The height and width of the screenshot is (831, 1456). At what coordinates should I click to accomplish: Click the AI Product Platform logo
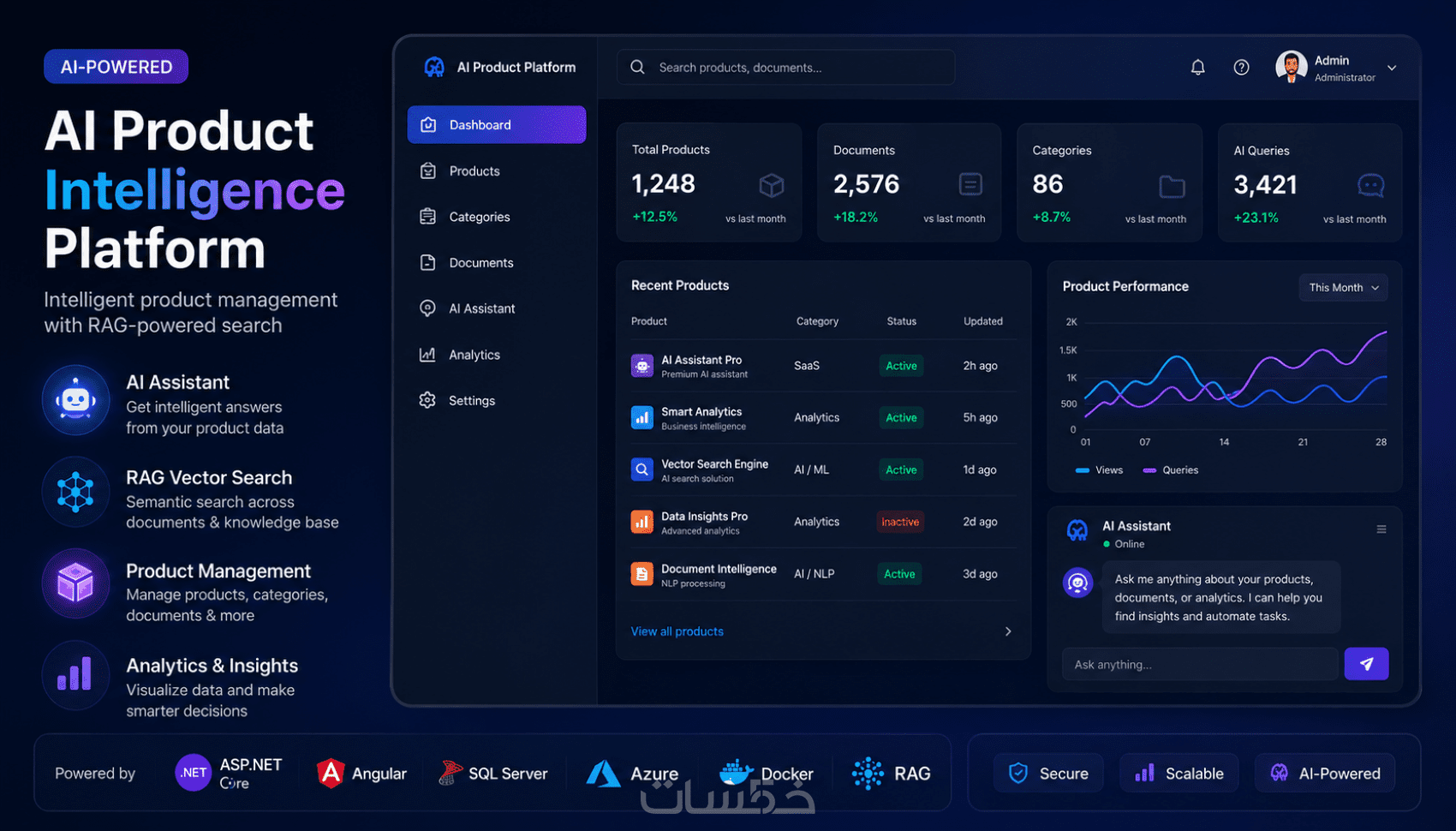(x=434, y=67)
